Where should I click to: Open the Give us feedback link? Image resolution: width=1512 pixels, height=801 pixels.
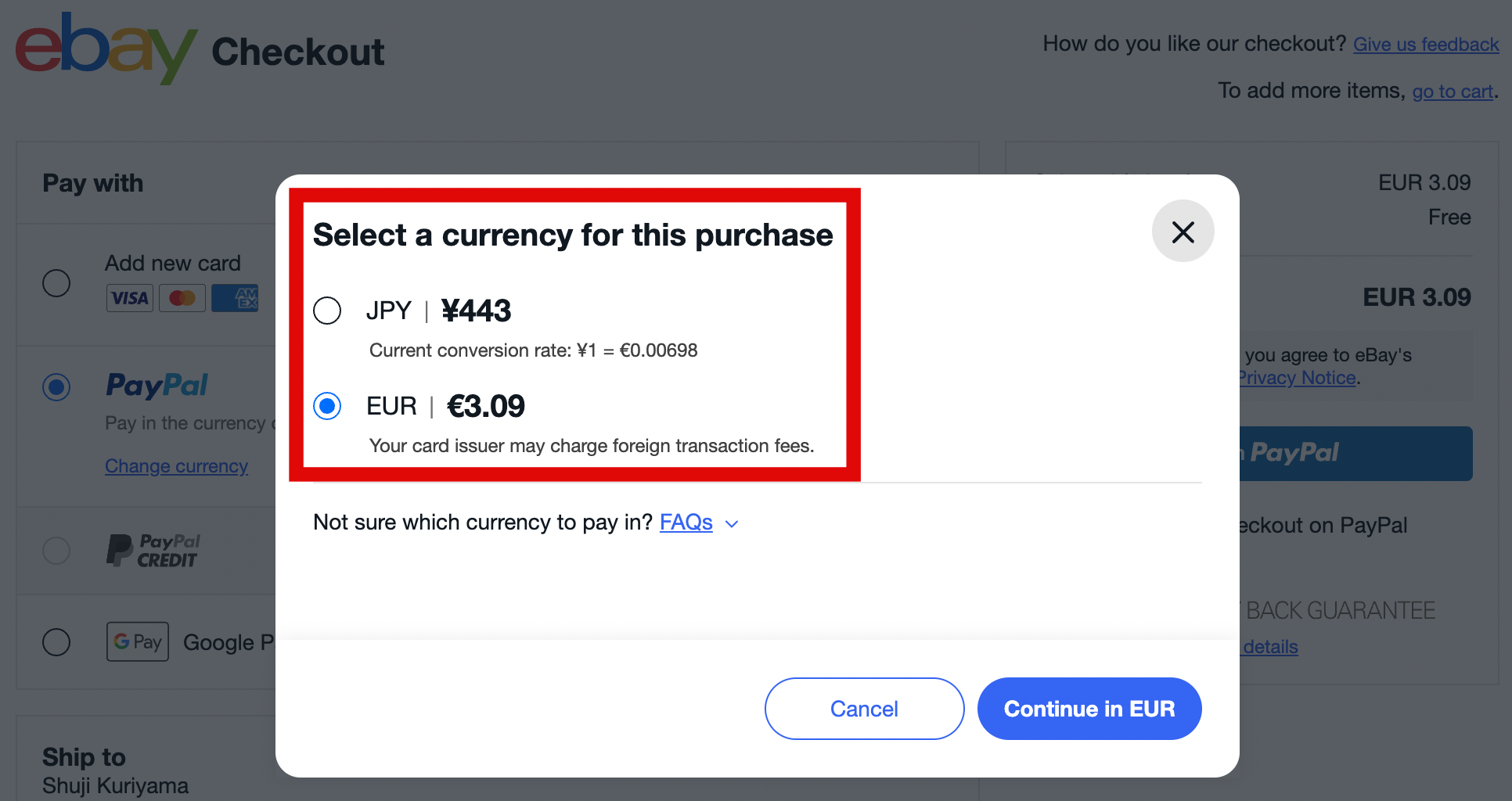1426,45
